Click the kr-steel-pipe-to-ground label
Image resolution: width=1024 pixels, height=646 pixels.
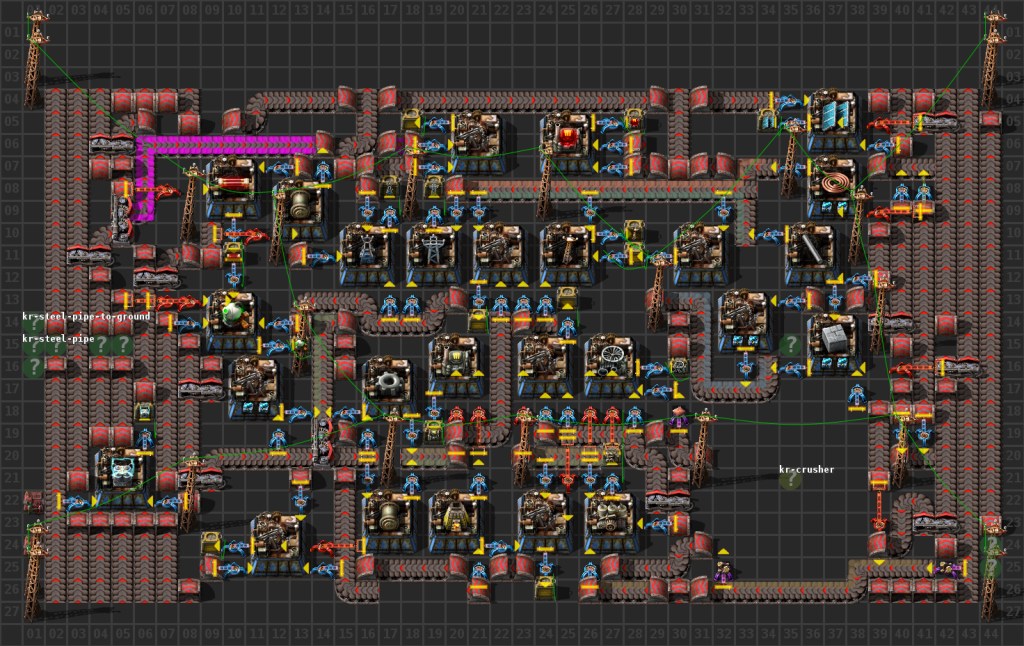tap(86, 316)
